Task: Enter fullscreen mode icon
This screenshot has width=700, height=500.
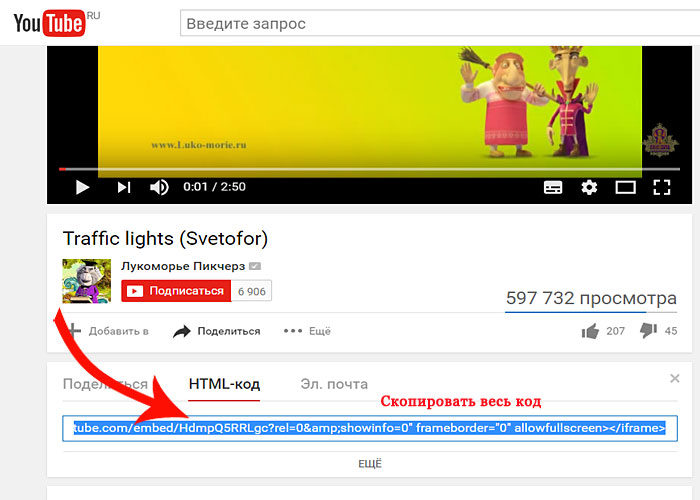Action: coord(662,188)
